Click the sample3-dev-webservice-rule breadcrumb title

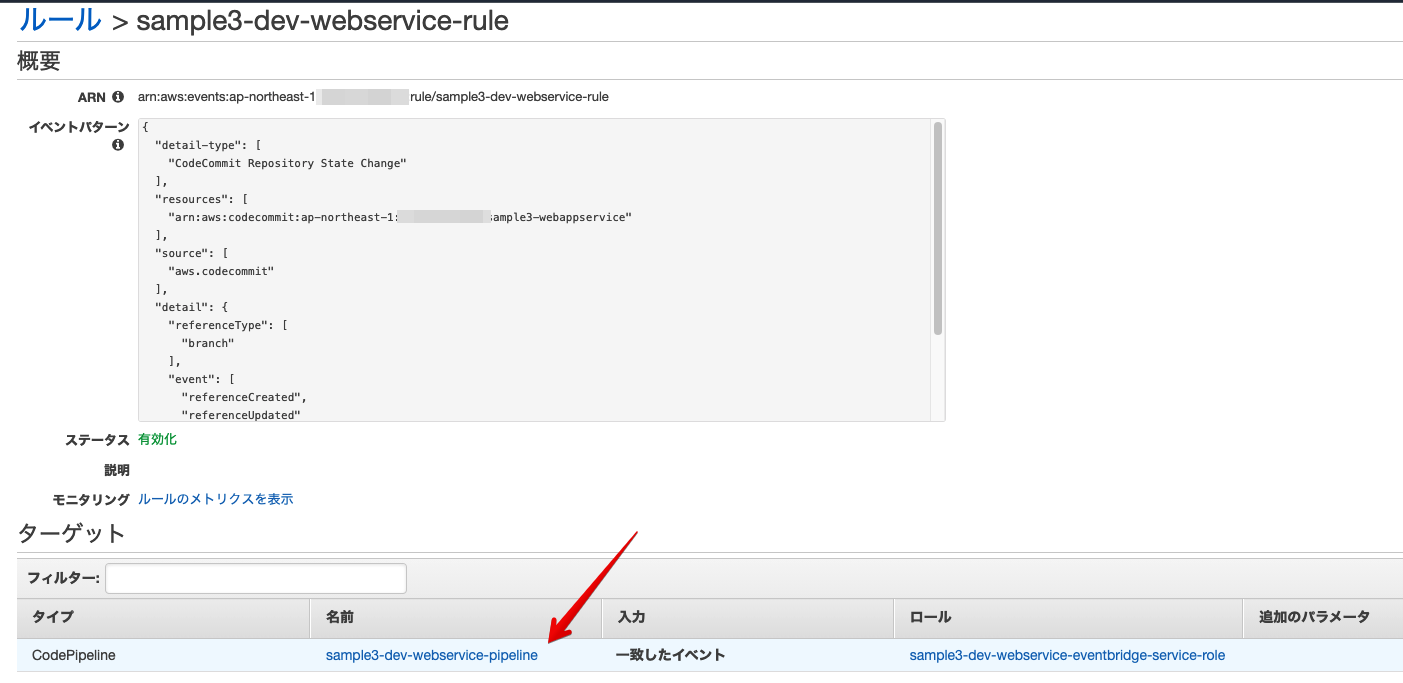(322, 21)
